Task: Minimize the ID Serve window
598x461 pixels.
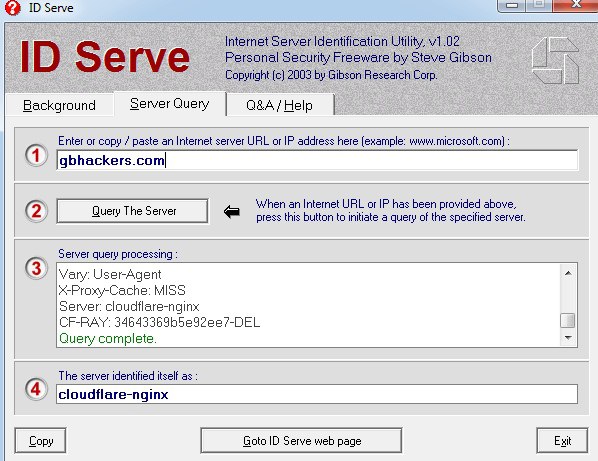Action: click(512, 5)
